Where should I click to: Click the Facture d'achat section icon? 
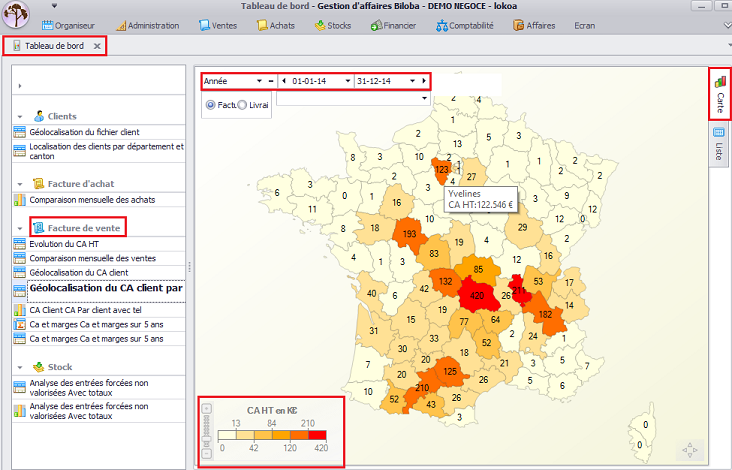pos(39,184)
